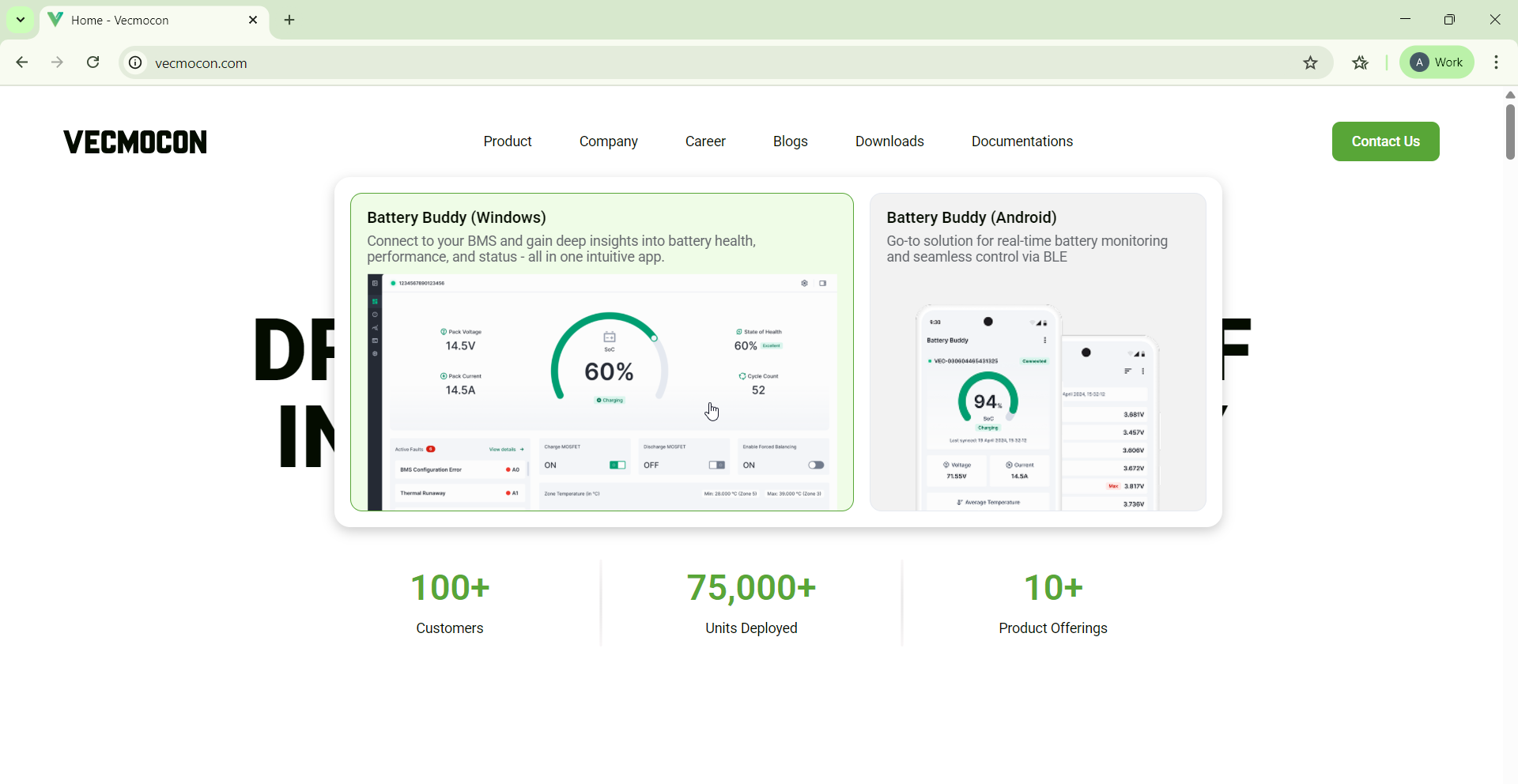Navigate to Documentations
Viewport: 1518px width, 784px height.
pos(1021,141)
